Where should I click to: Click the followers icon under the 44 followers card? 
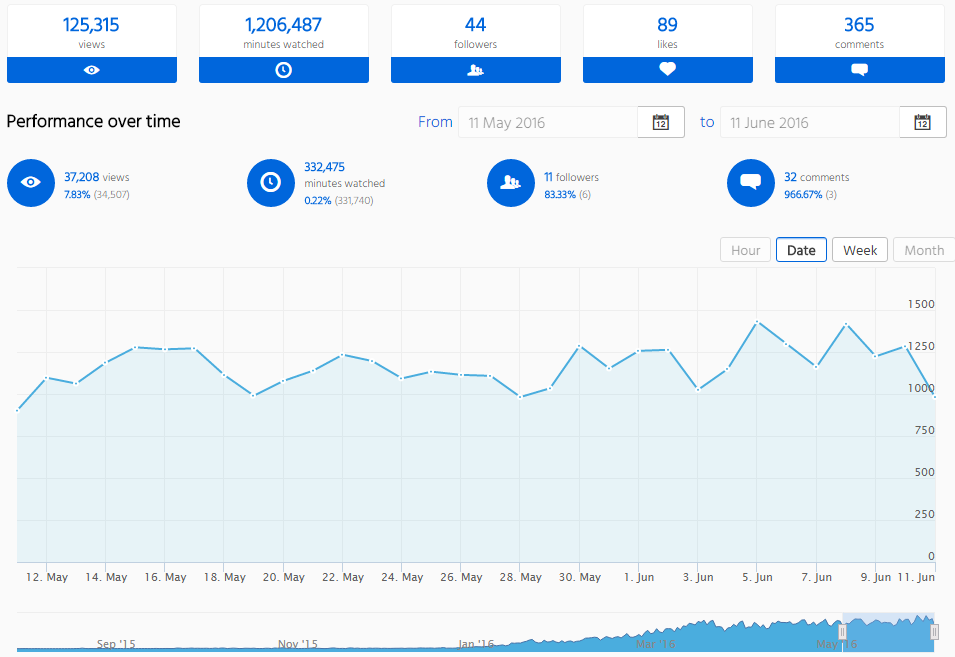(x=475, y=70)
